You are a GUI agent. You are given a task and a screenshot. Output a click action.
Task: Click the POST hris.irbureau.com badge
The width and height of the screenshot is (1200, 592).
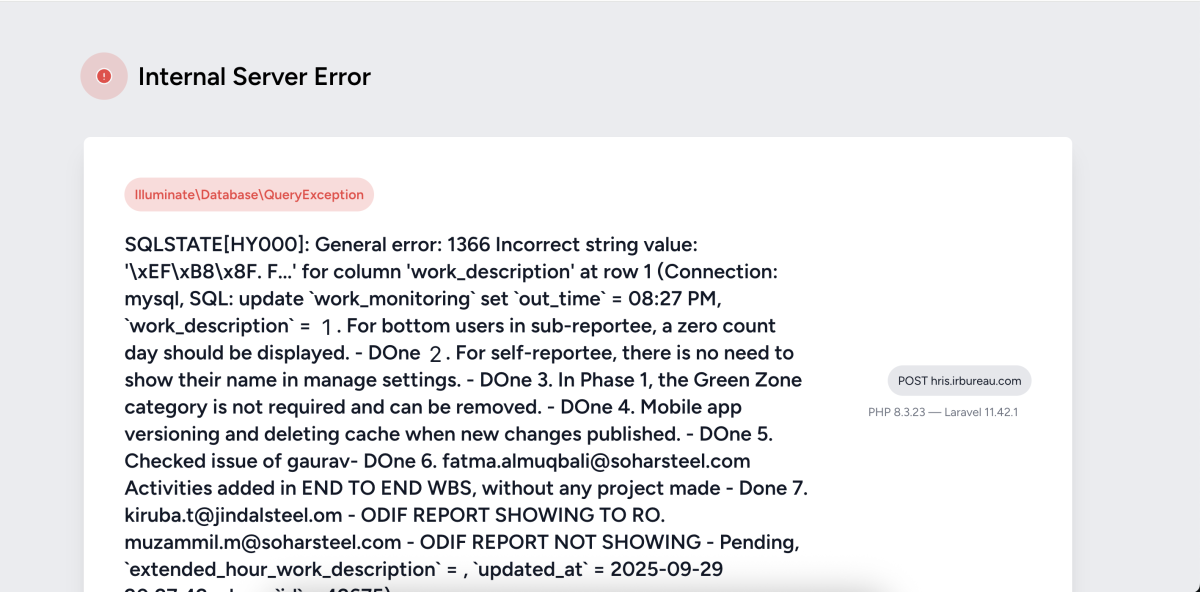coord(959,381)
